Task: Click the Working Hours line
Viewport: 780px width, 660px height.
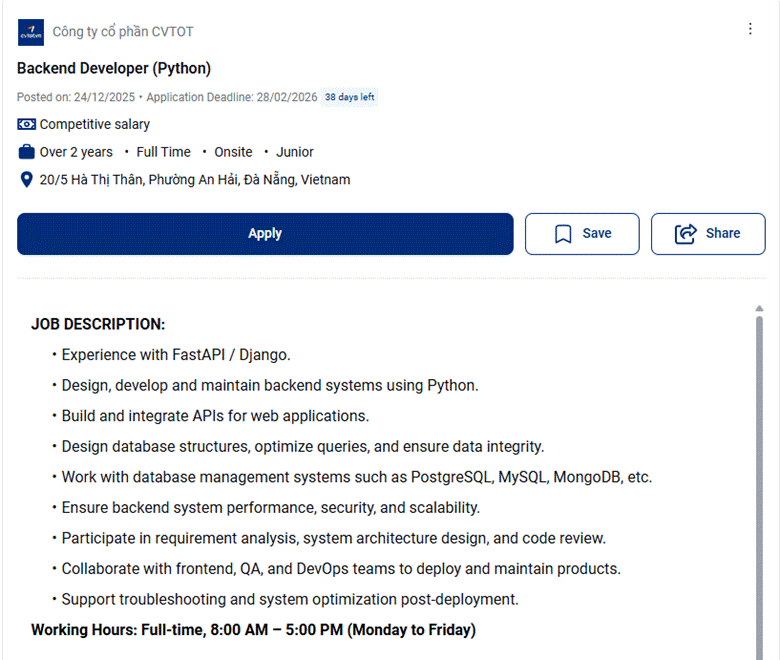Action: click(253, 630)
